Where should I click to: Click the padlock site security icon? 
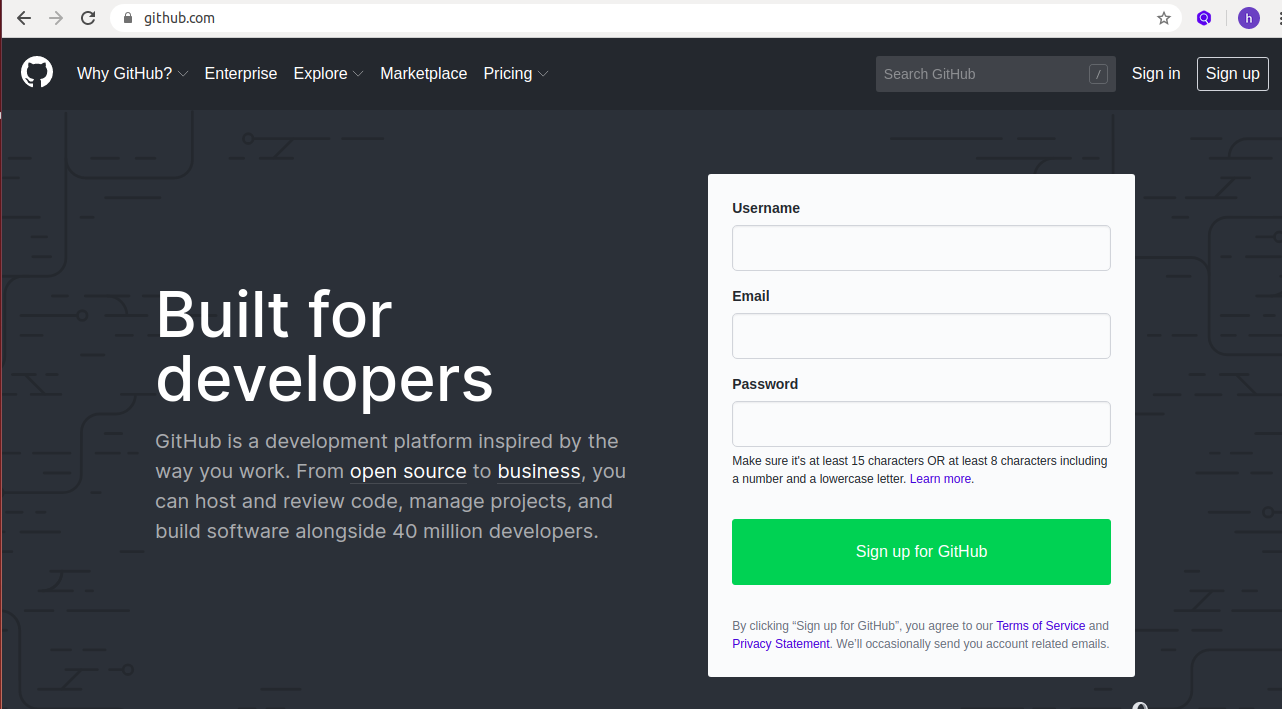pos(127,18)
